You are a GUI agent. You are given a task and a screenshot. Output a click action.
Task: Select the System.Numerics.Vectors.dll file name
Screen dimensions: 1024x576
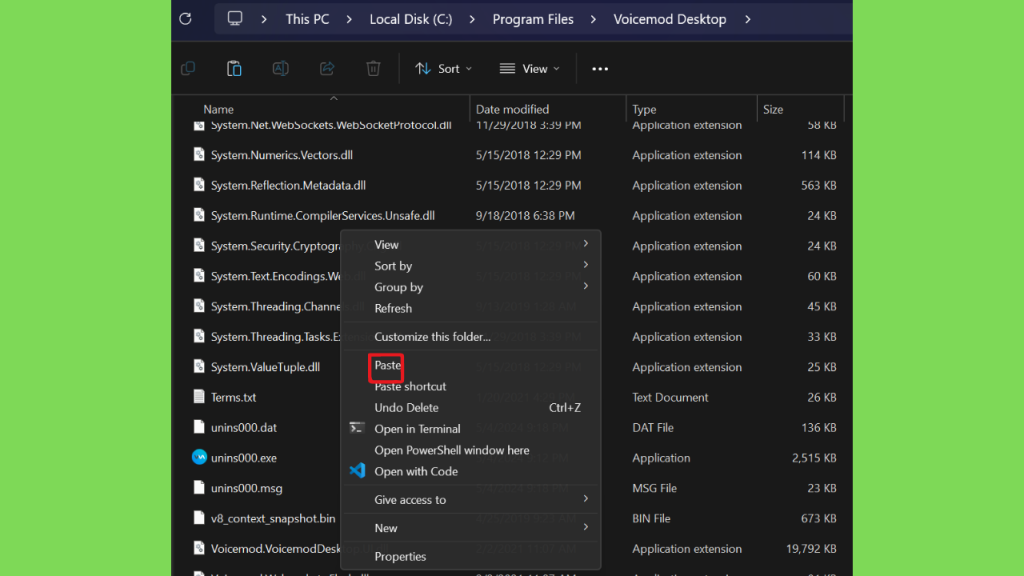point(281,155)
